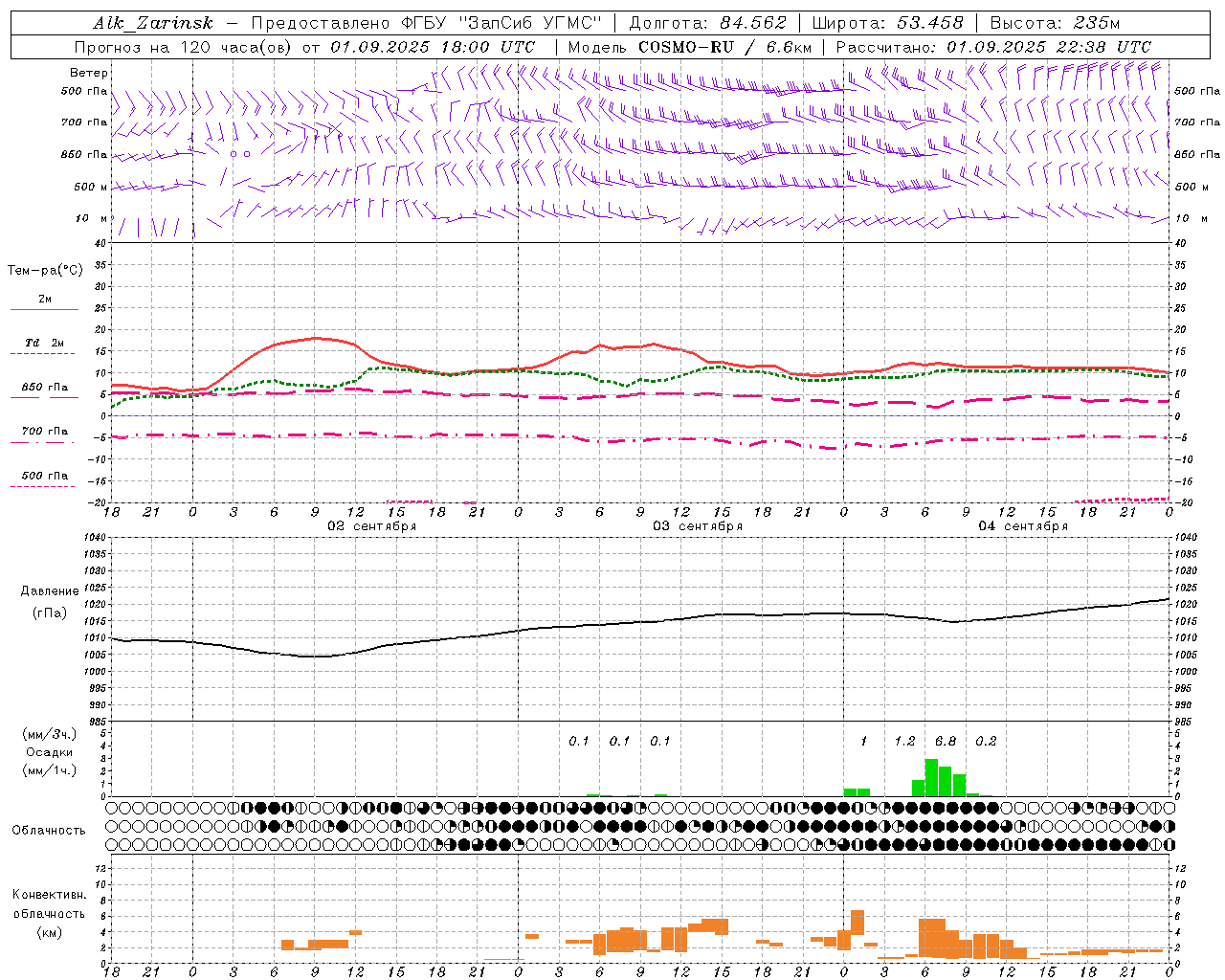Click the (мм/3ч.) precipitation unit label
Screen dimensions: 1225x980
pos(50,735)
